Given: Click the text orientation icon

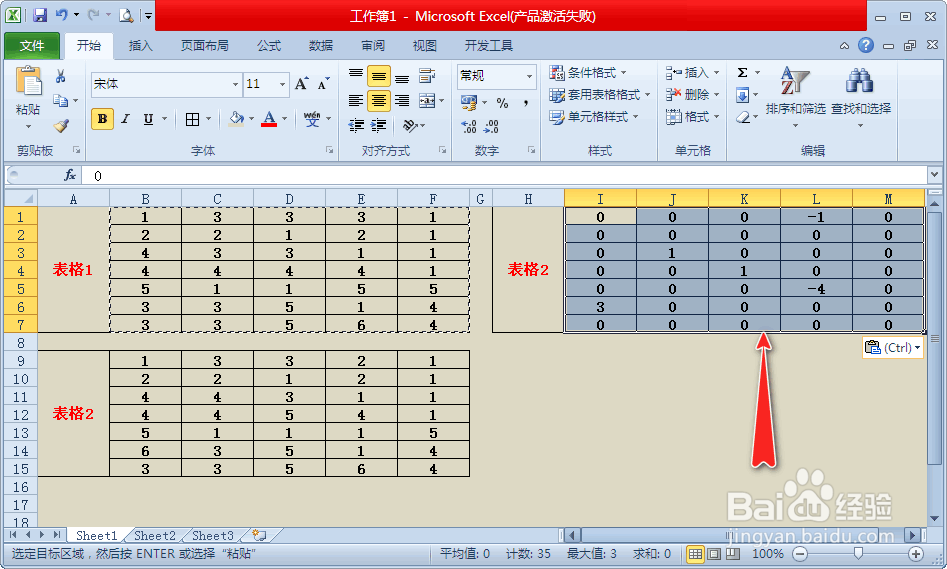Looking at the screenshot, I should (411, 126).
